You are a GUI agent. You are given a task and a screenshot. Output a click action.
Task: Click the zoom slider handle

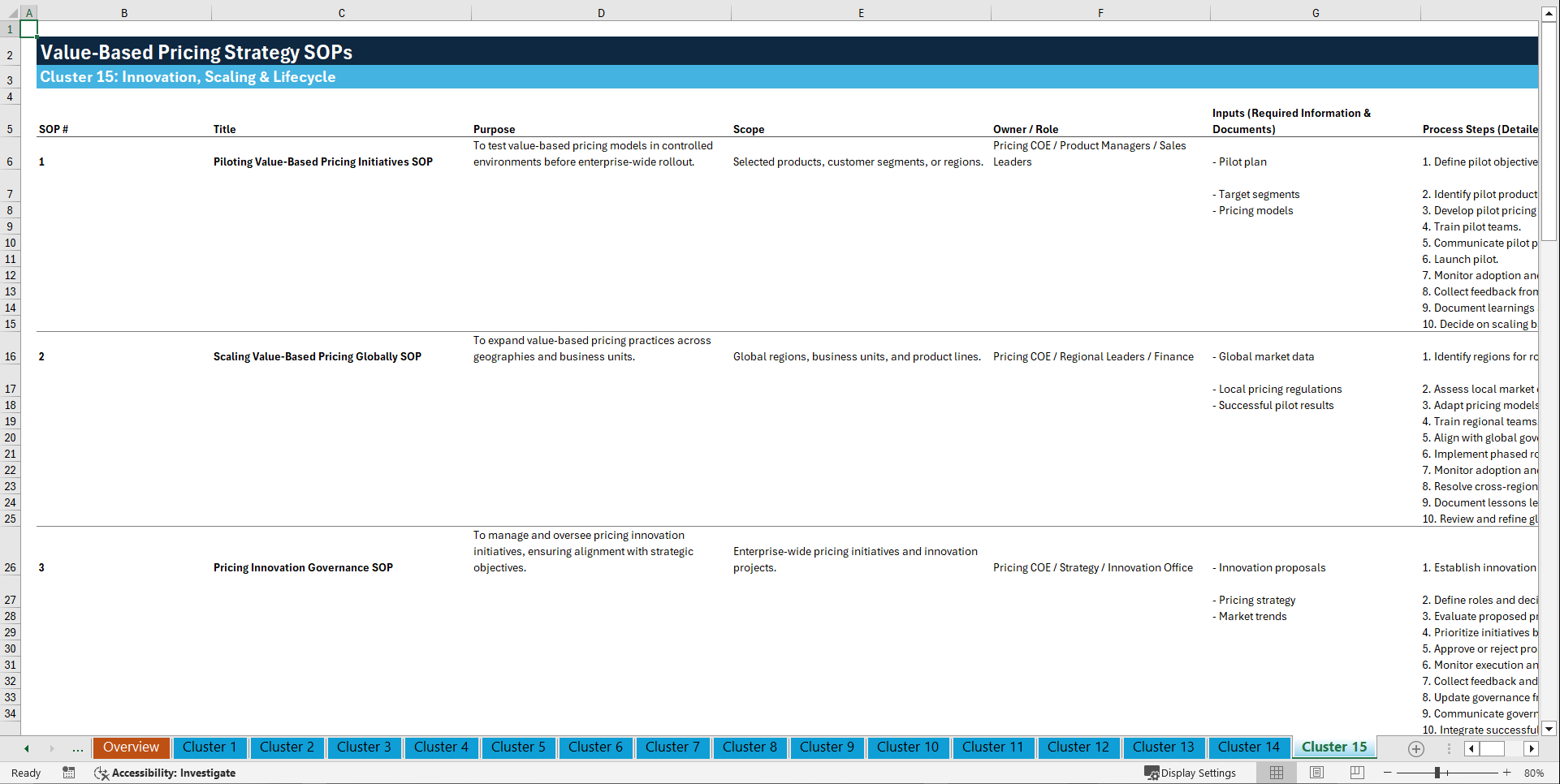point(1436,773)
